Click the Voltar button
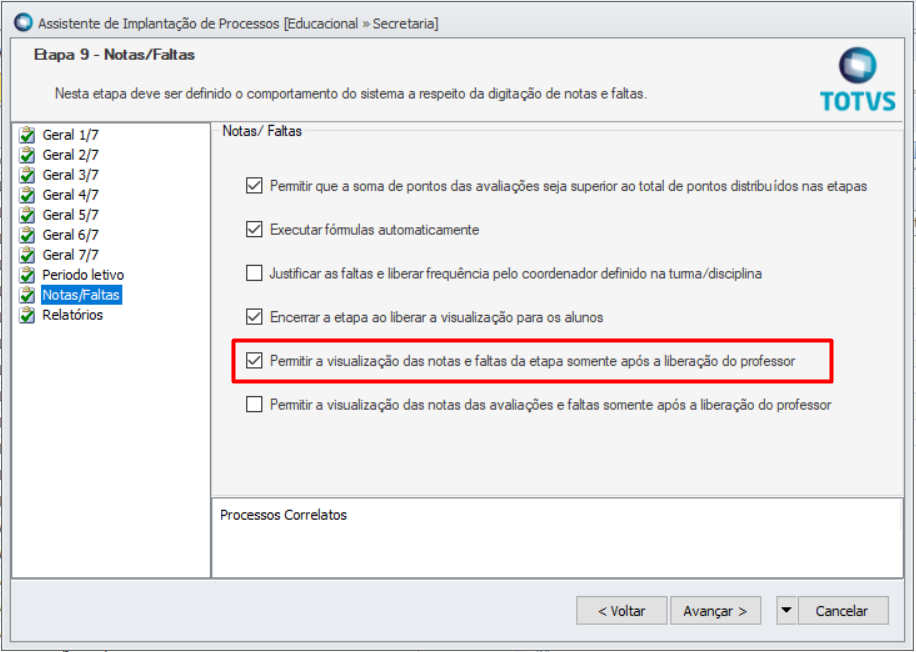Viewport: 916px width, 652px height. tap(621, 610)
